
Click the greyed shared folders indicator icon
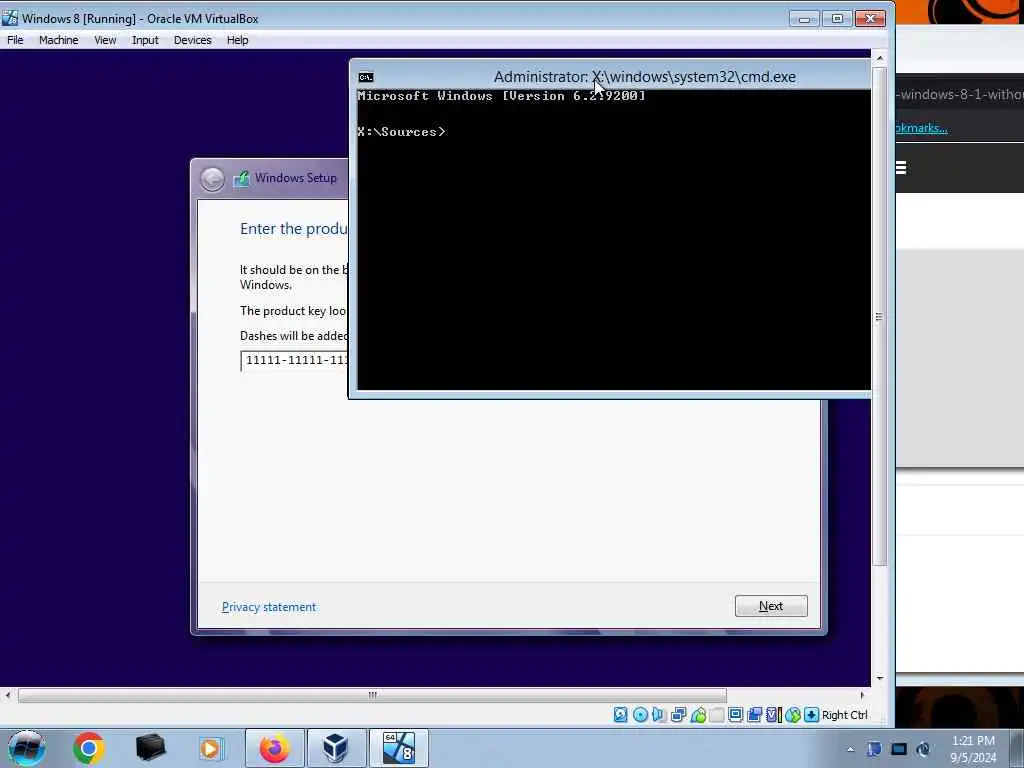click(716, 715)
